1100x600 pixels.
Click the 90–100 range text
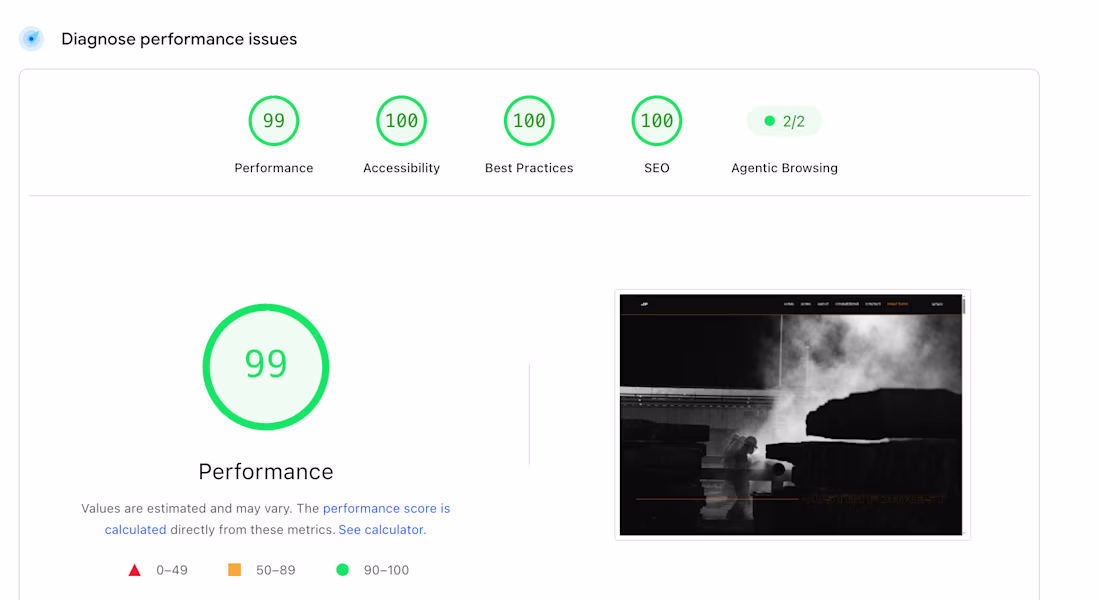click(386, 571)
